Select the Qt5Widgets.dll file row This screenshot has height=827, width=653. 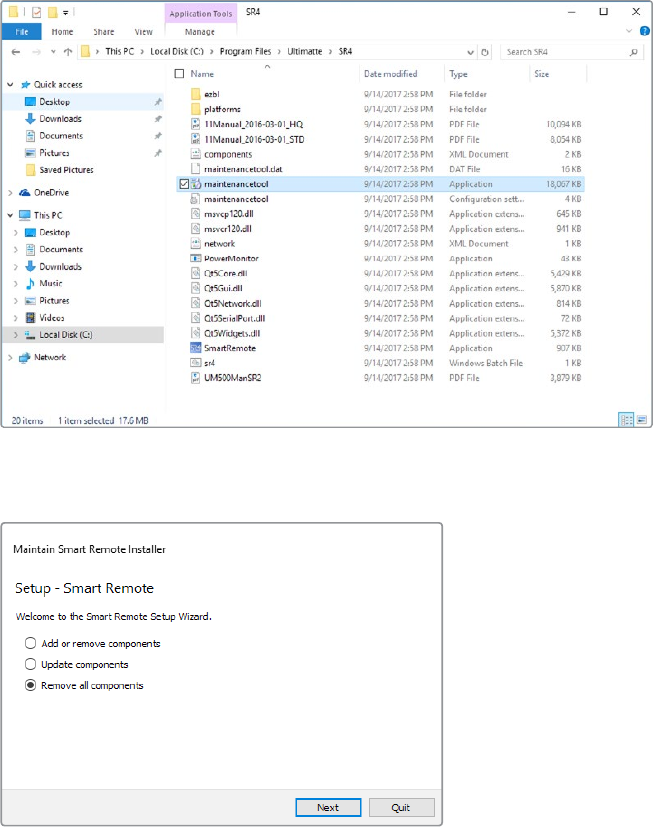(x=380, y=333)
